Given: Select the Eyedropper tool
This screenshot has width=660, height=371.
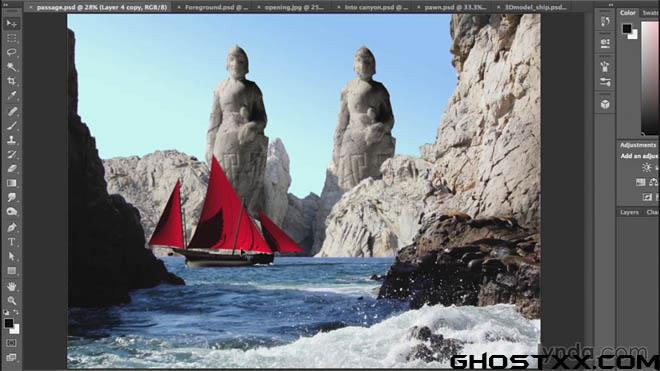Looking at the screenshot, I should tap(12, 96).
